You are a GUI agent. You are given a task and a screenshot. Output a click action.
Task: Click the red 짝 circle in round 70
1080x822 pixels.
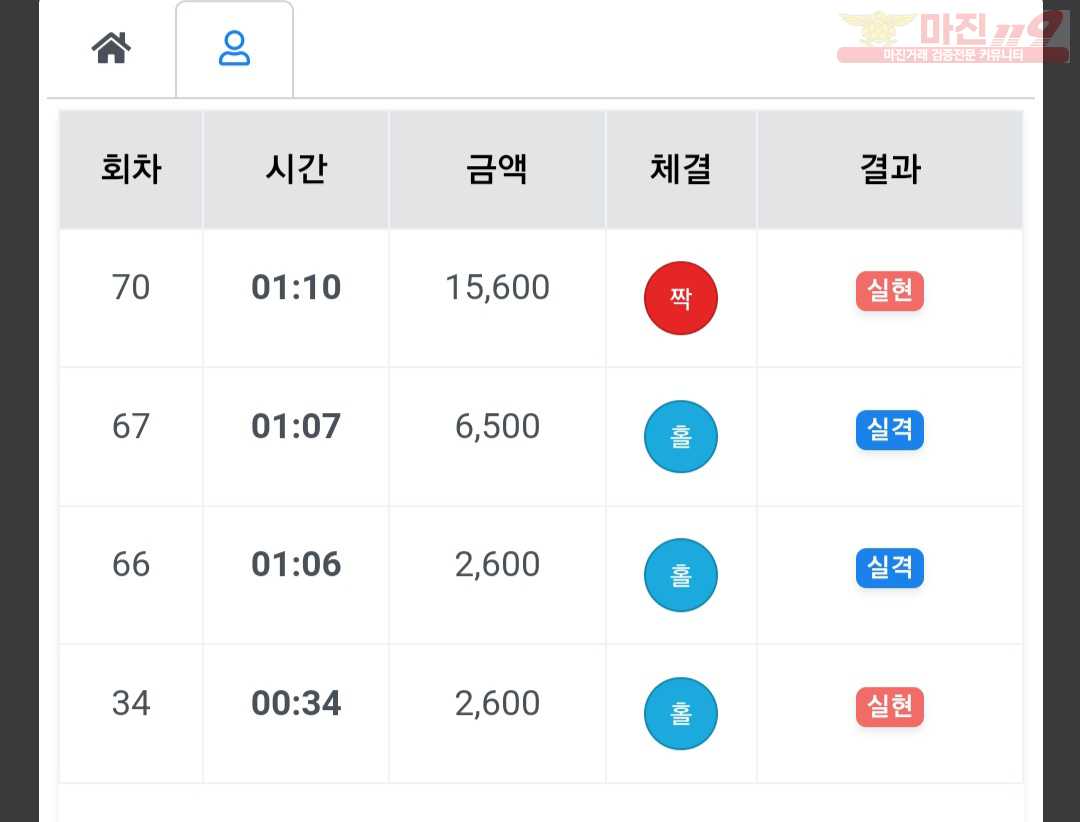[x=681, y=298]
